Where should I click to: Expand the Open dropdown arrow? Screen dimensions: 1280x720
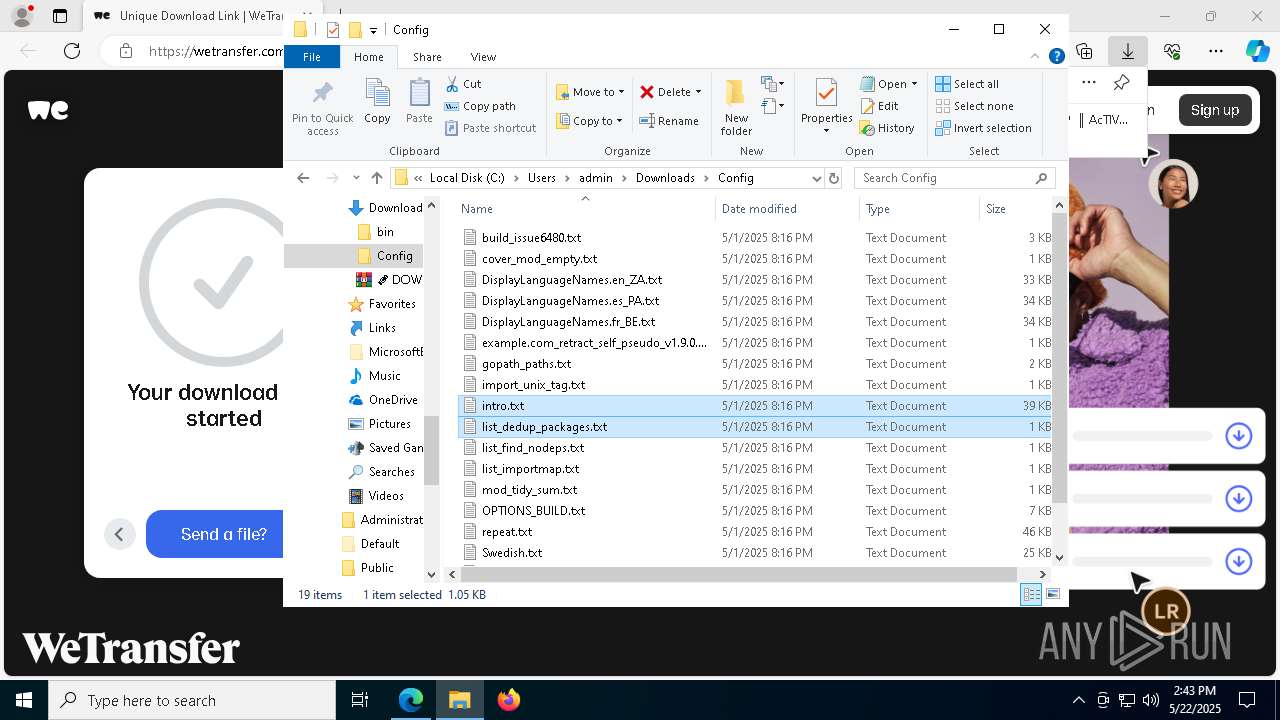tap(914, 84)
